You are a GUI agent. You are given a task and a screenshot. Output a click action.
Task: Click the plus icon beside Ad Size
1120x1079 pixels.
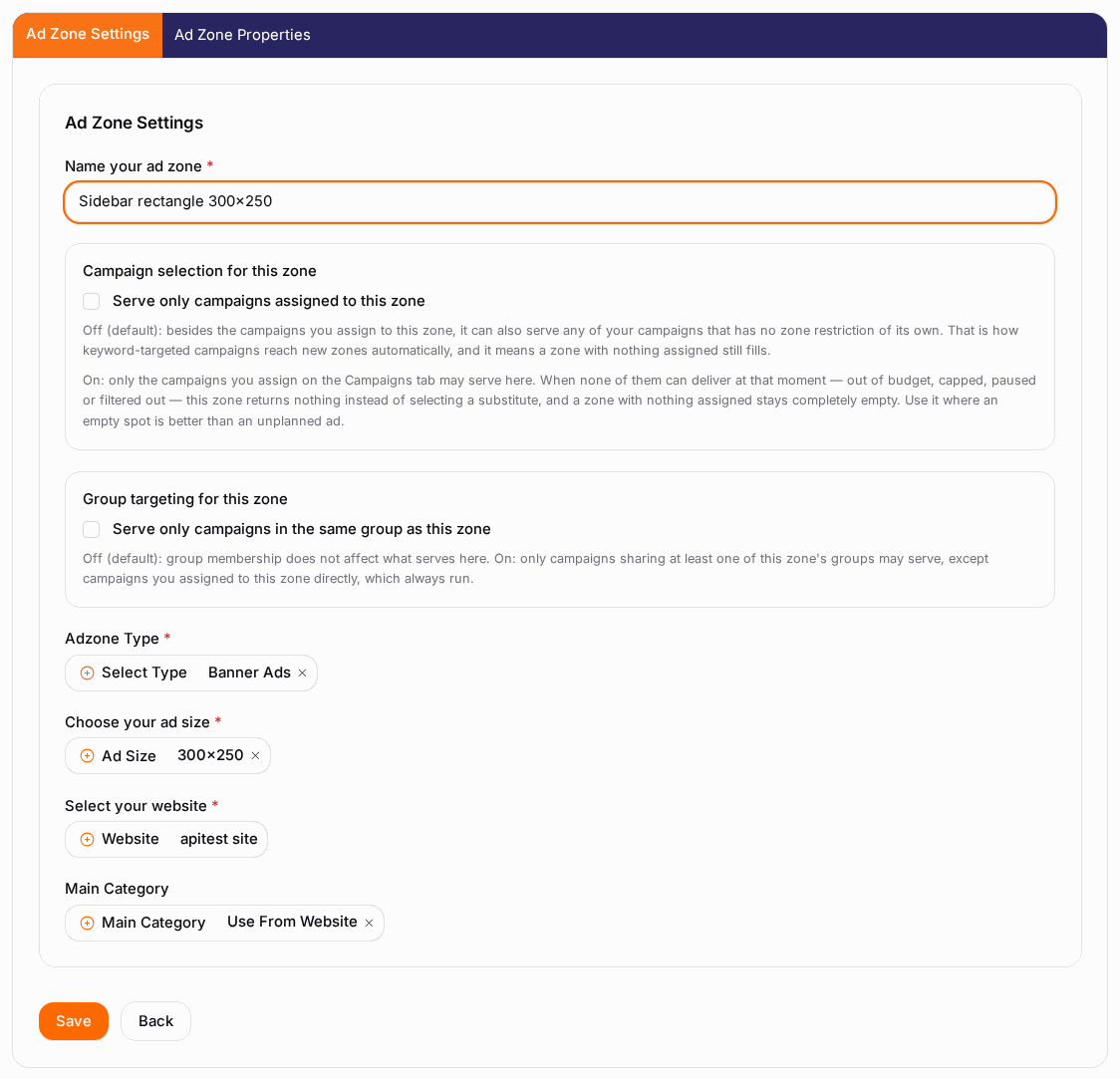click(x=87, y=755)
